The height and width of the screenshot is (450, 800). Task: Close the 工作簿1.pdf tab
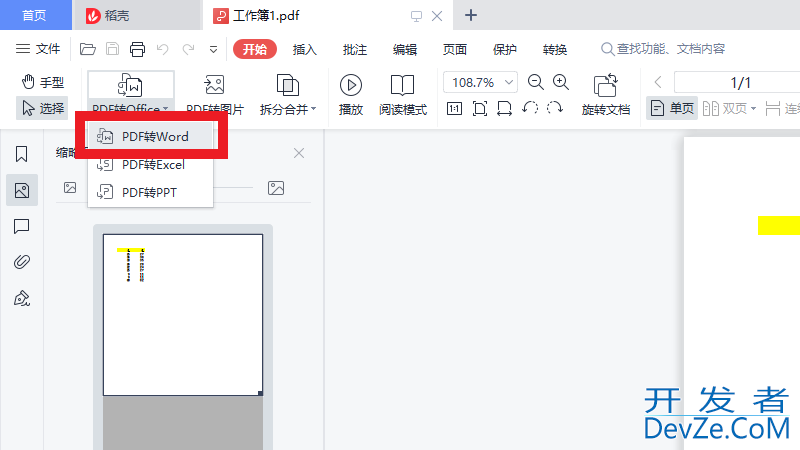click(437, 16)
